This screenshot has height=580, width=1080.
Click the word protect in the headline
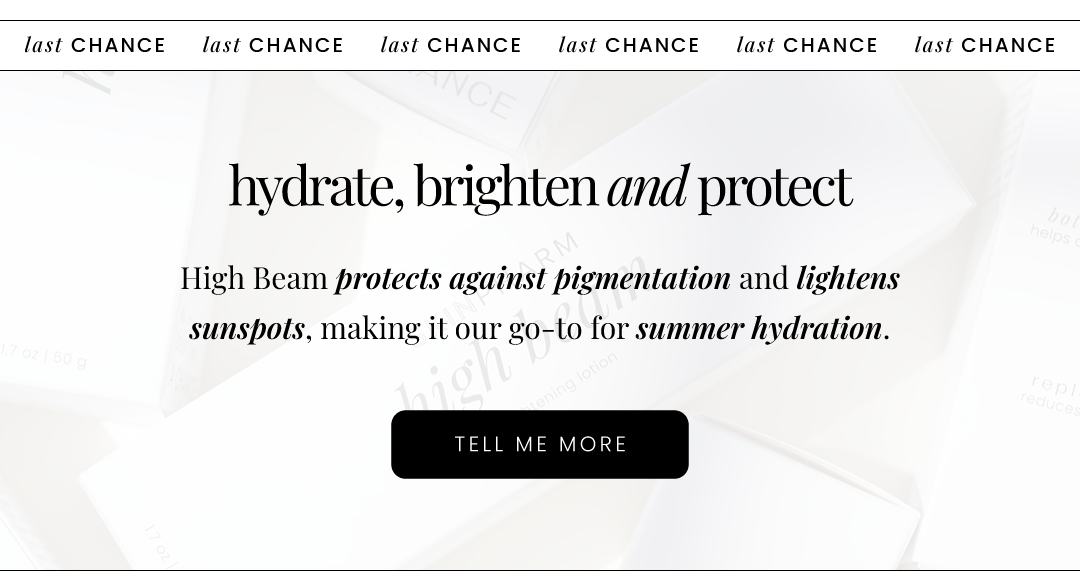[x=775, y=187]
